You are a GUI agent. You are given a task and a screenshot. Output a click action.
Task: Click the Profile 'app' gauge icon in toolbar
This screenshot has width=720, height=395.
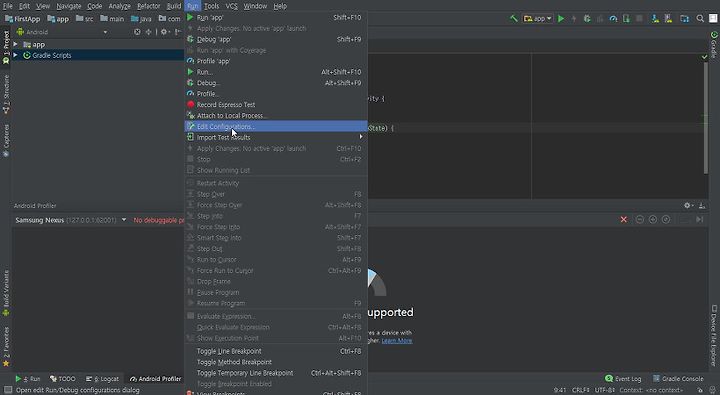pos(613,19)
